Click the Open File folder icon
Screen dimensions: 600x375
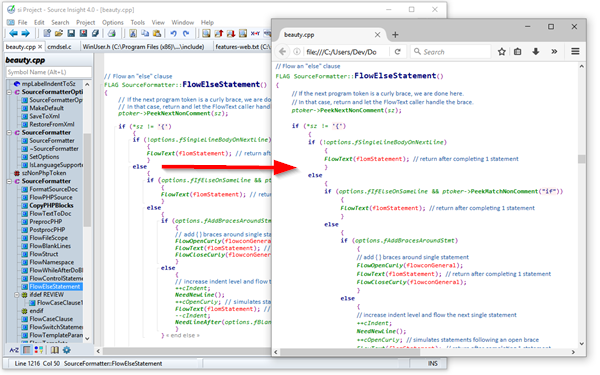(x=59, y=34)
